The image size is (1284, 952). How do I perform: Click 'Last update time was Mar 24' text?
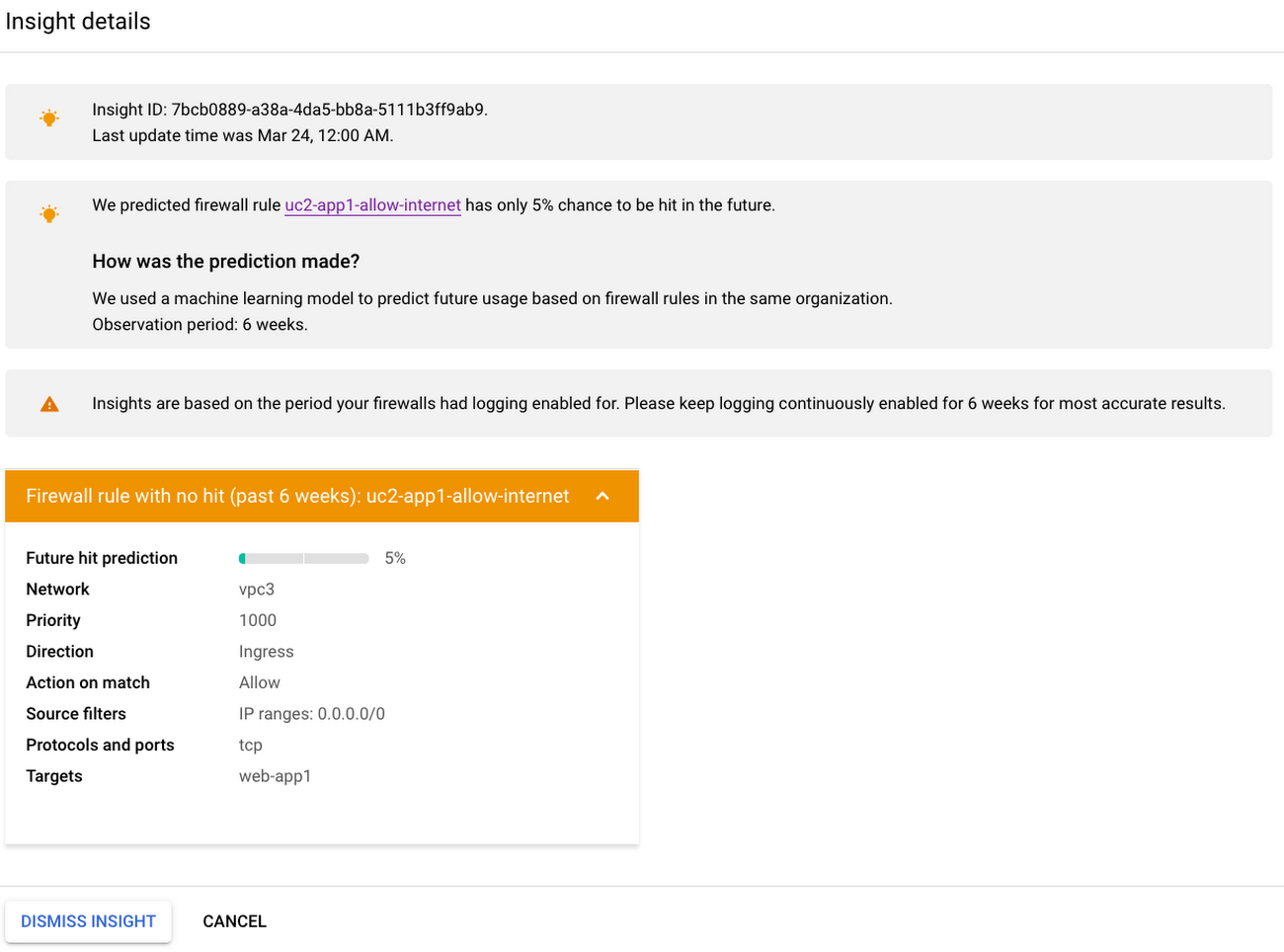tap(243, 135)
